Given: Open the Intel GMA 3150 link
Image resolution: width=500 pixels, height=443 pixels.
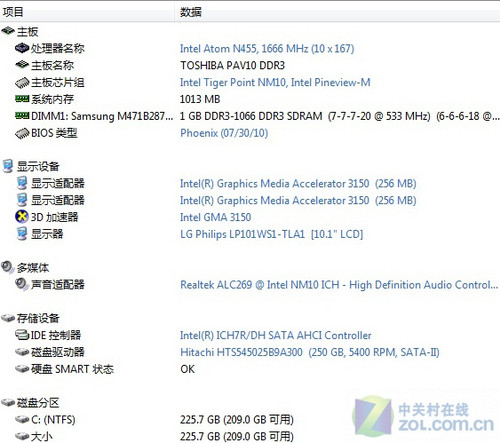Looking at the screenshot, I should (x=215, y=217).
